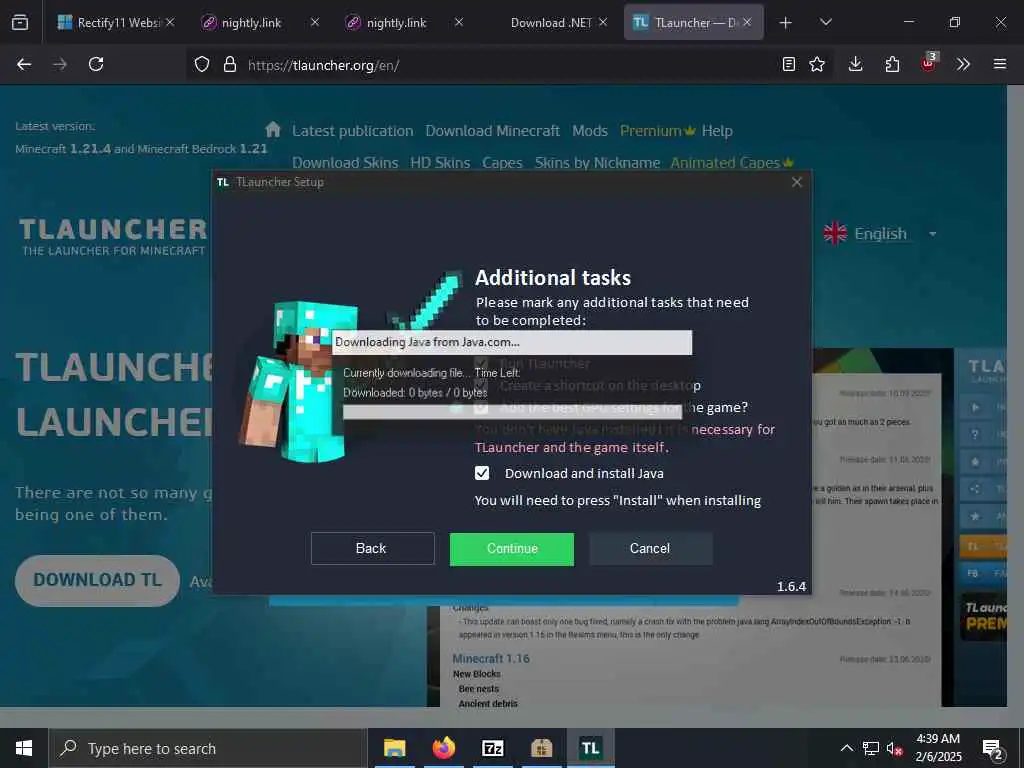Screen dimensions: 1024x768
Task: Open the package installer taskbar icon
Action: [x=541, y=748]
